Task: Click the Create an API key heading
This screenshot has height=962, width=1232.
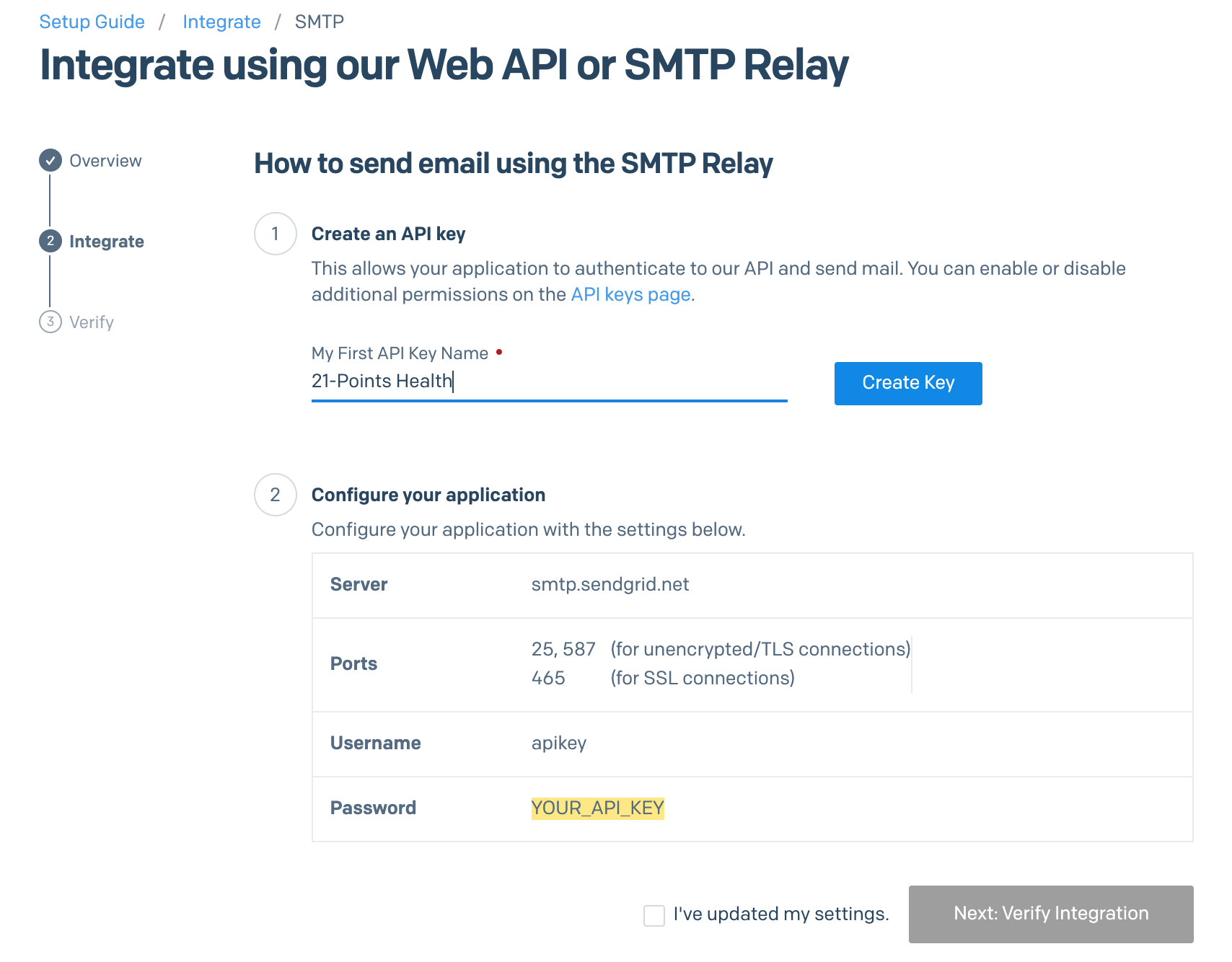Action: point(388,234)
